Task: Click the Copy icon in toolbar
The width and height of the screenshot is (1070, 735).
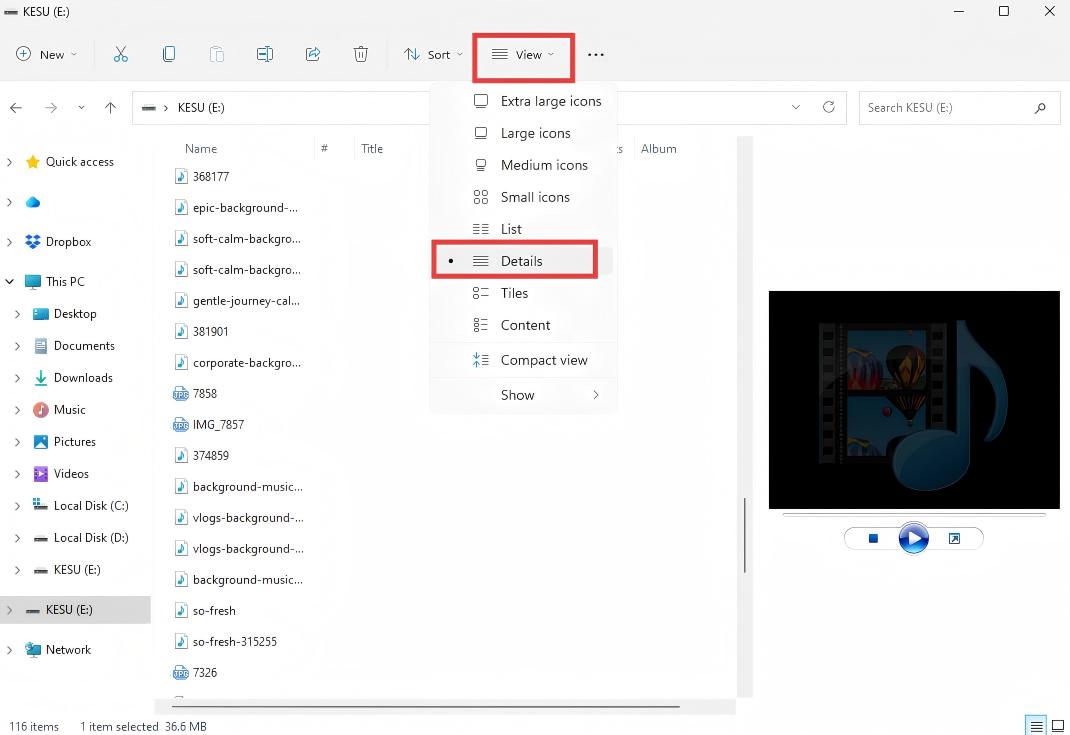Action: point(169,55)
